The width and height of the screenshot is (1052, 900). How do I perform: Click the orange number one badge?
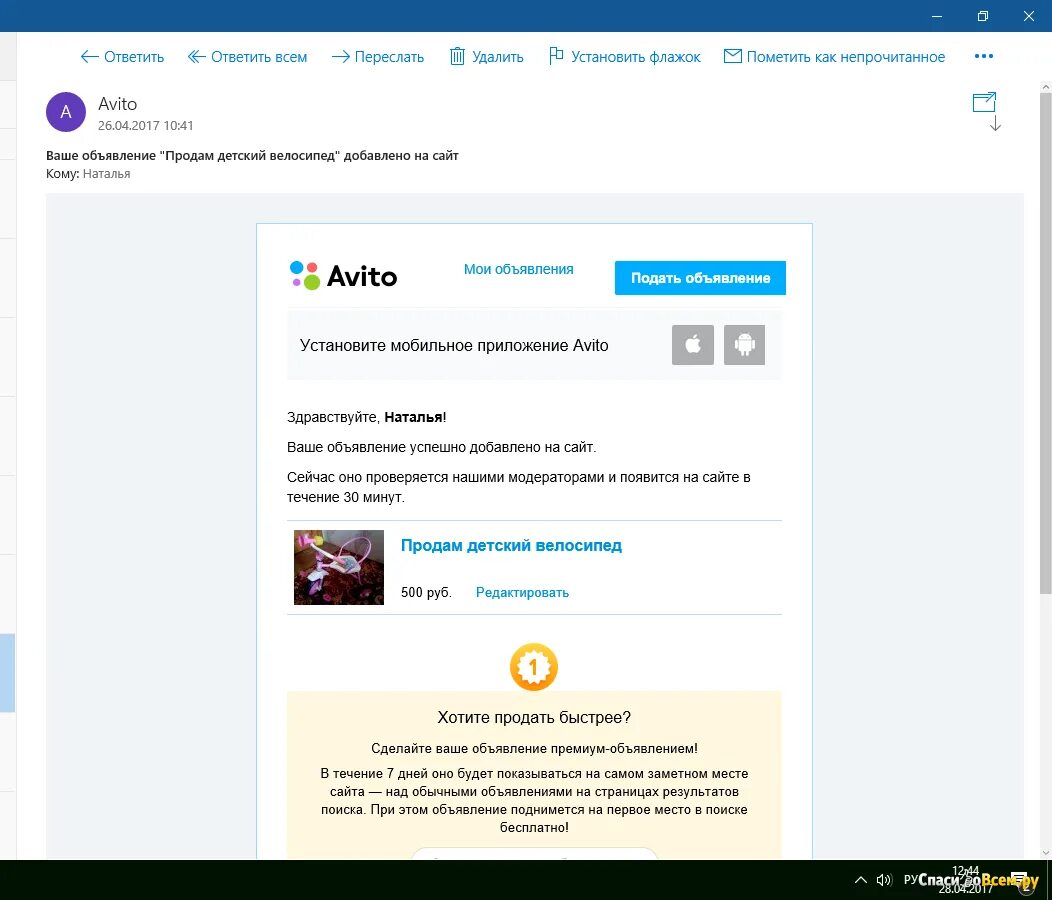coord(533,667)
